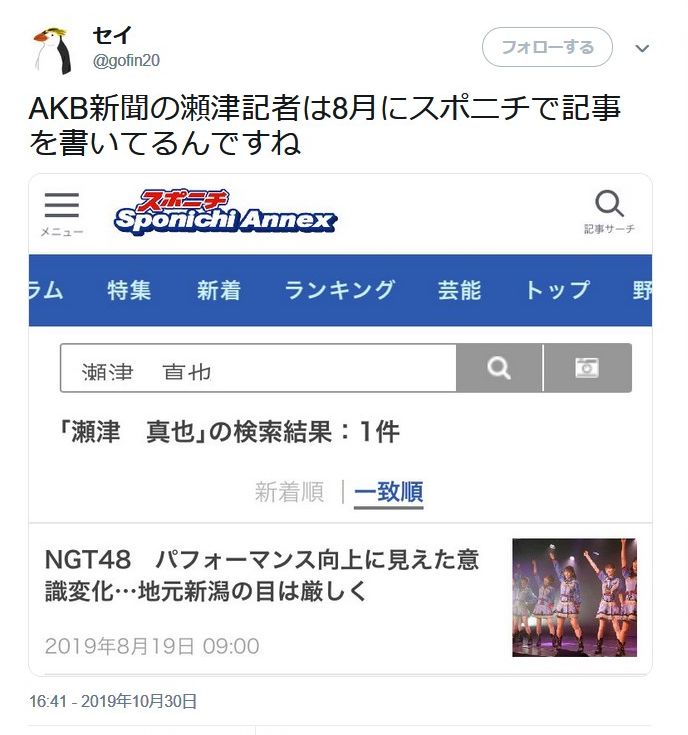Sort results by 新着順

(x=289, y=492)
